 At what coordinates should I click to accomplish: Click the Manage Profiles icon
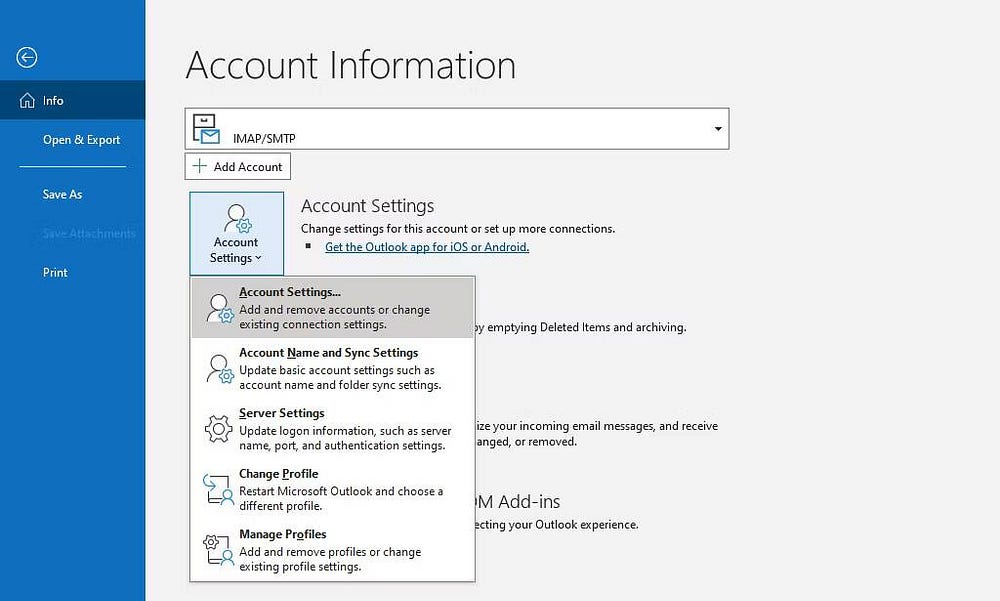(218, 550)
